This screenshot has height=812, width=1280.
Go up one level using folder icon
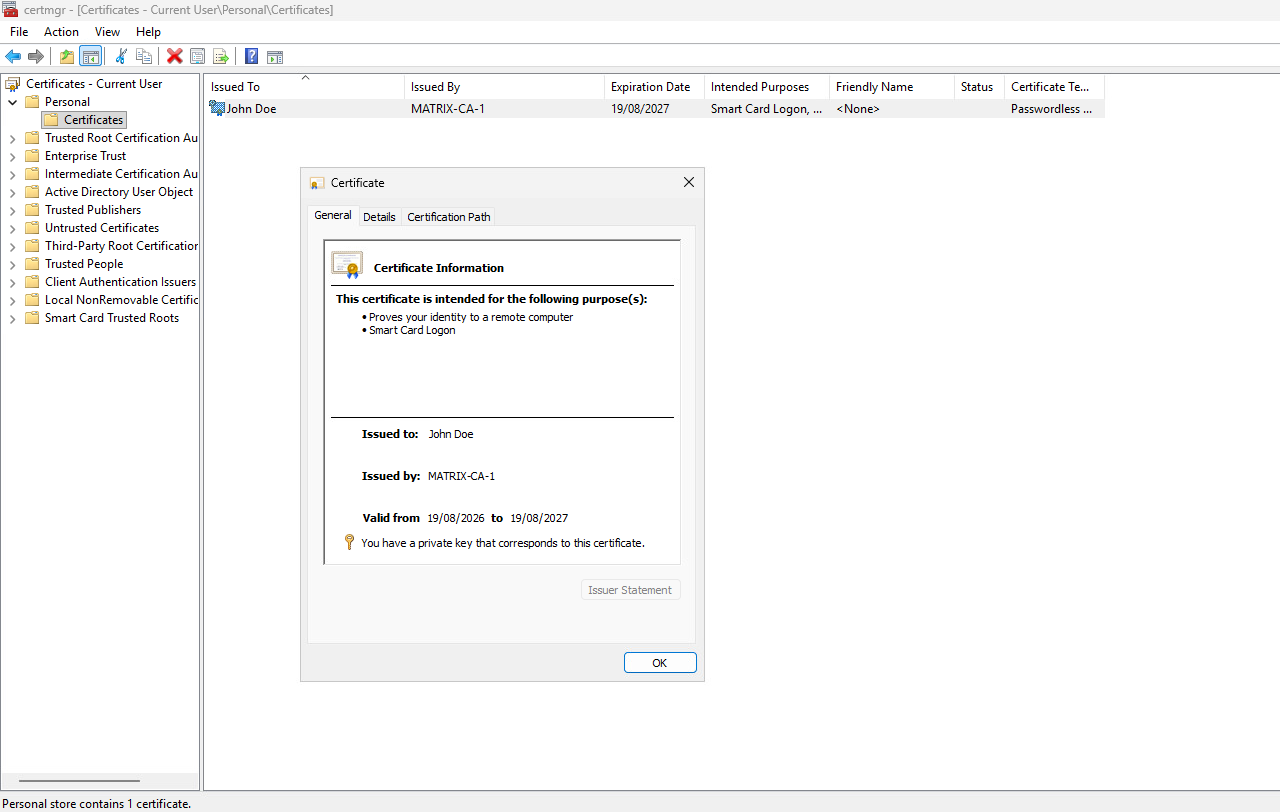tap(67, 56)
